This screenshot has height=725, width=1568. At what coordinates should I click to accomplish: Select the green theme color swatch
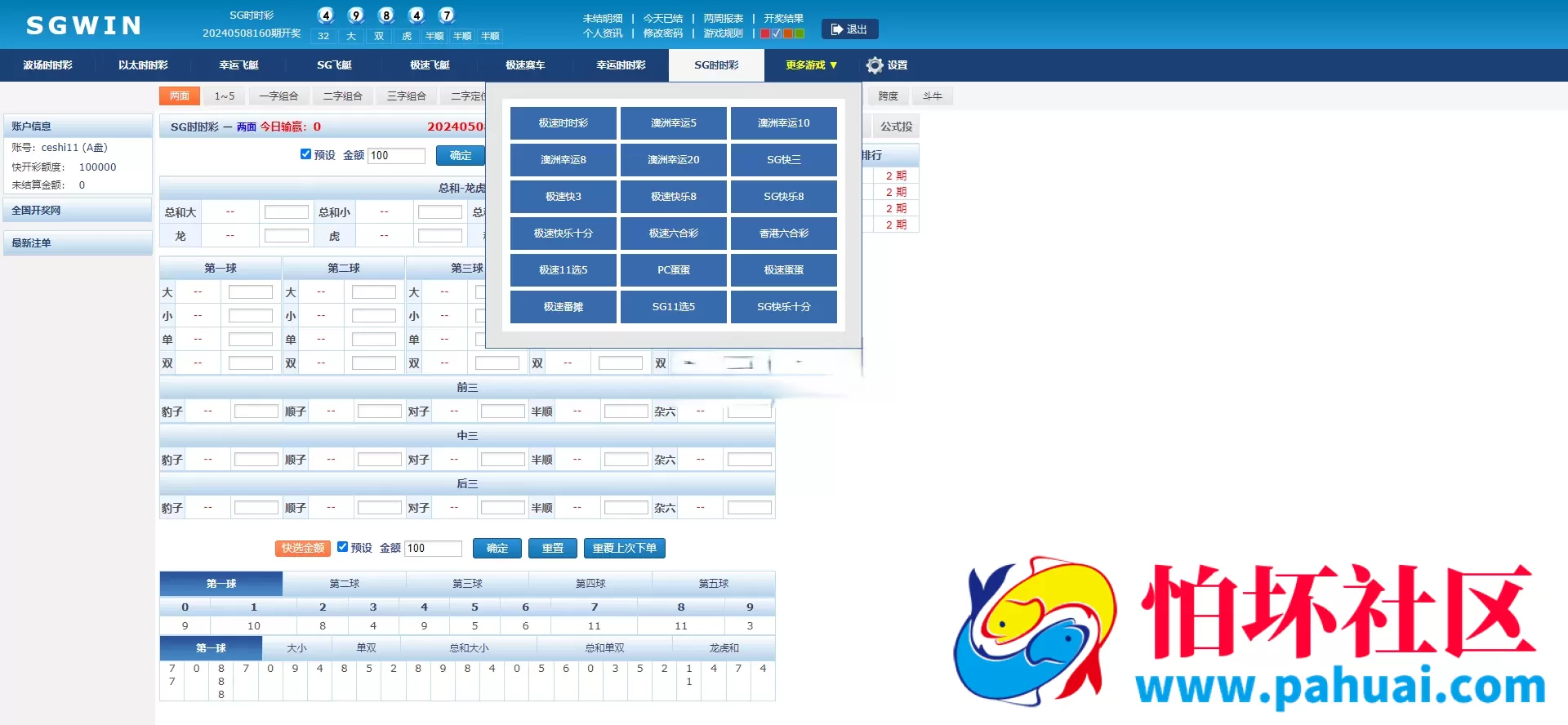pyautogui.click(x=800, y=33)
